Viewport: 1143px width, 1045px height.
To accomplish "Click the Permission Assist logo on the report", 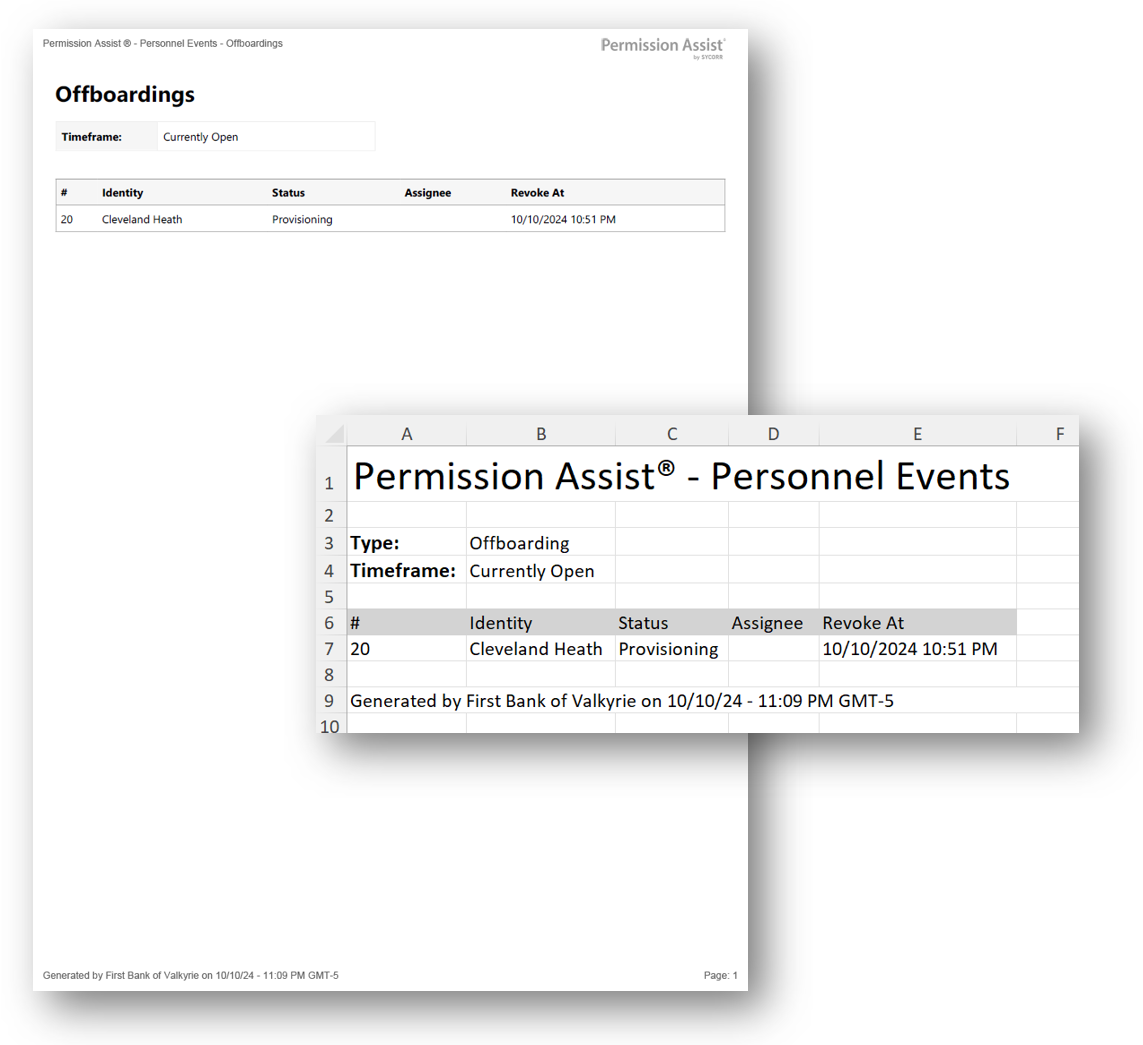I will pyautogui.click(x=662, y=47).
